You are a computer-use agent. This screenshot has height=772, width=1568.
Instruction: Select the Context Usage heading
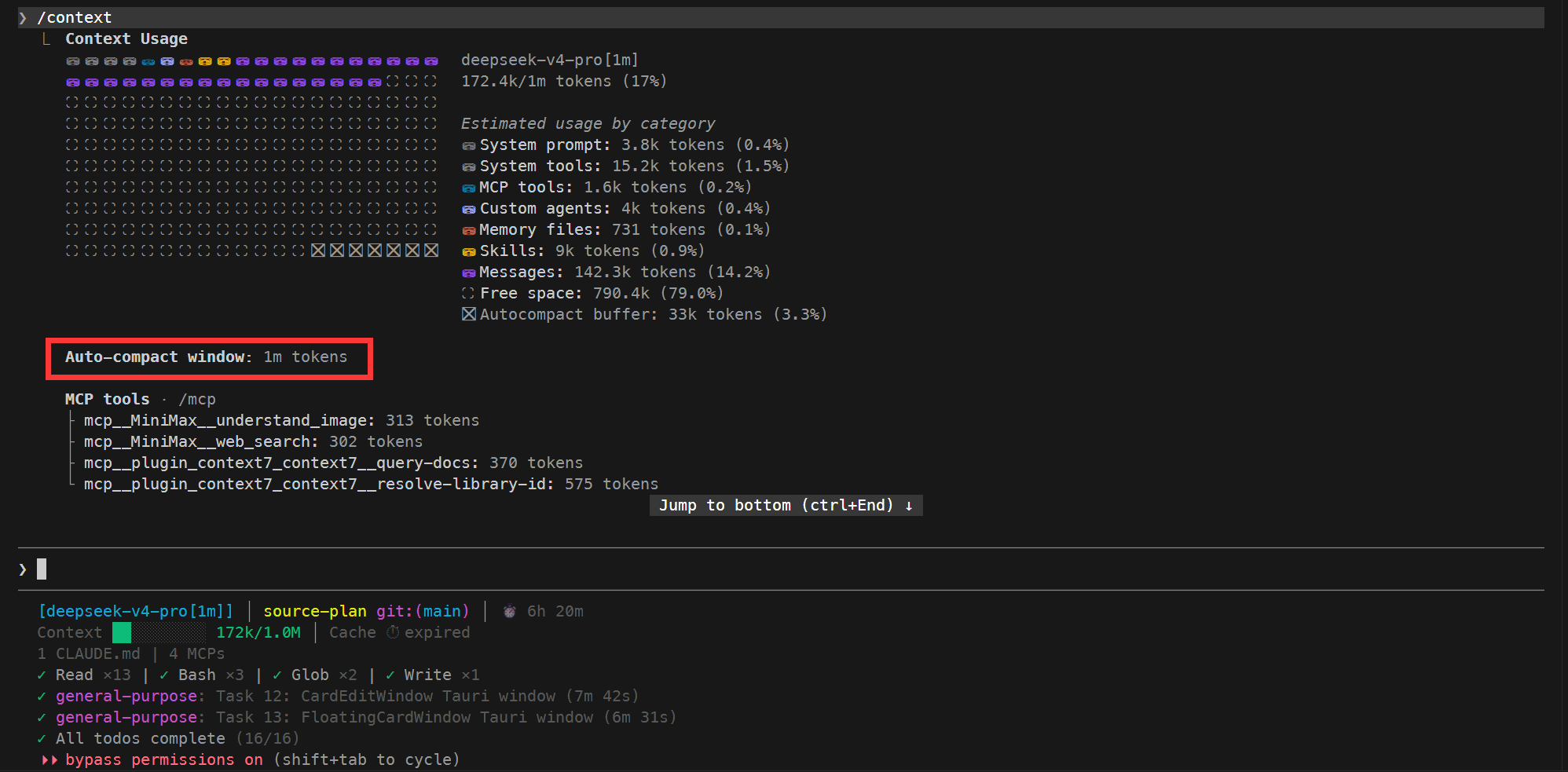coord(126,38)
